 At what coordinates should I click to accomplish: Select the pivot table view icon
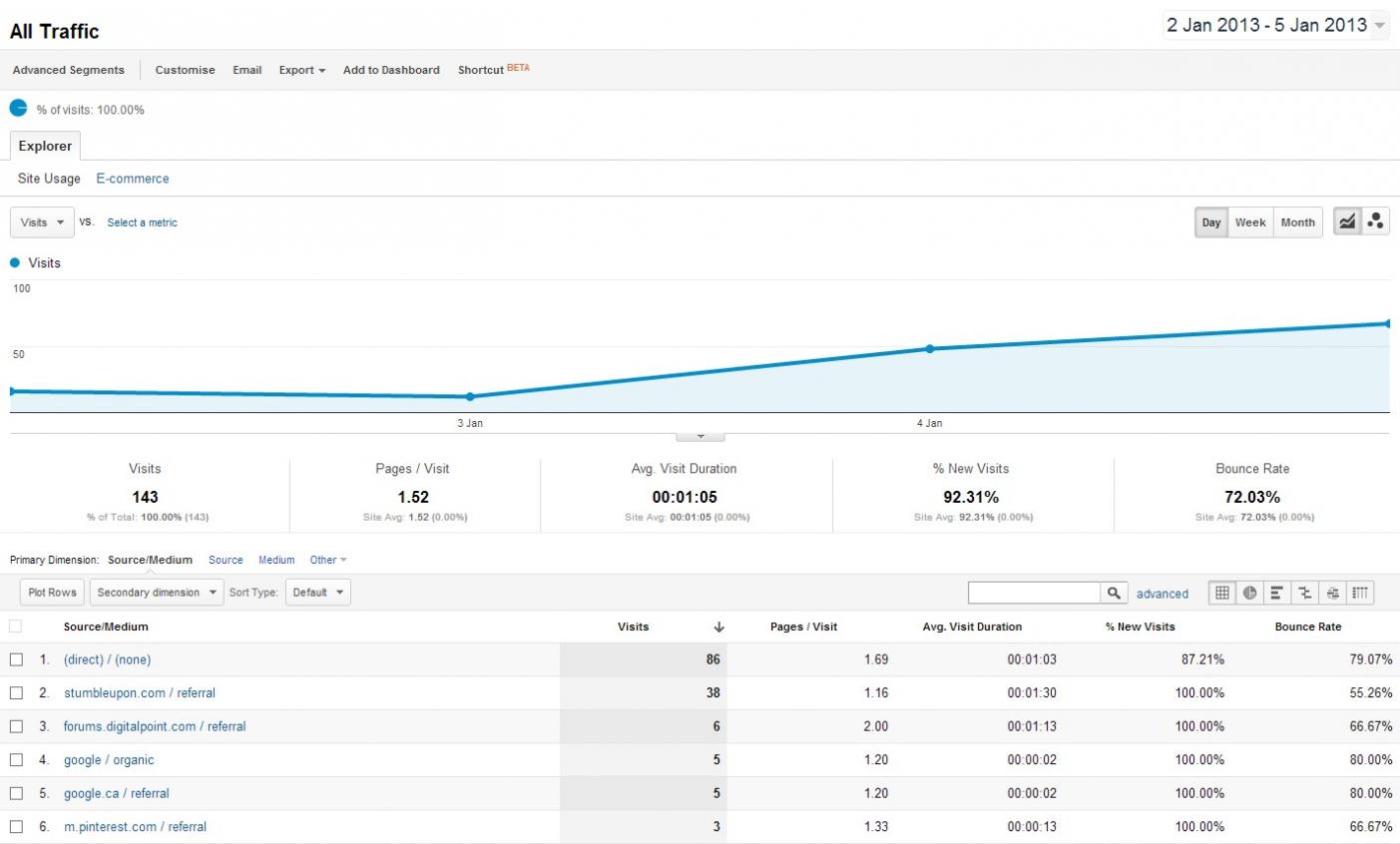(x=1360, y=593)
